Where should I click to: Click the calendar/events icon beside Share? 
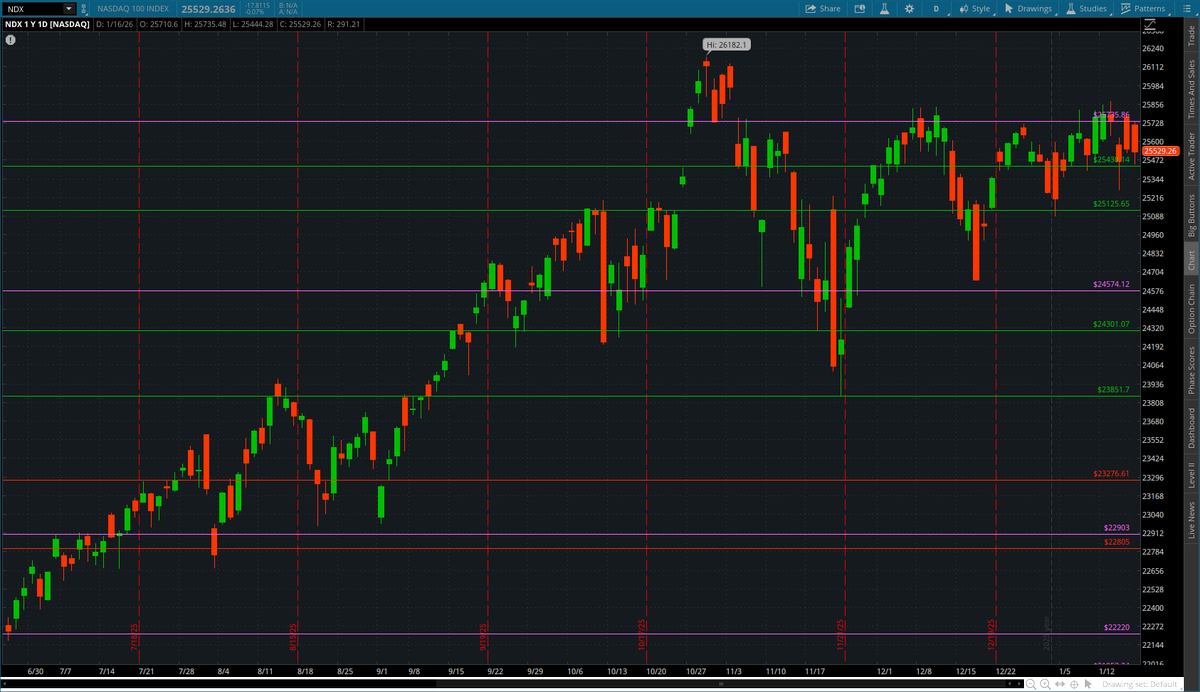click(x=858, y=8)
